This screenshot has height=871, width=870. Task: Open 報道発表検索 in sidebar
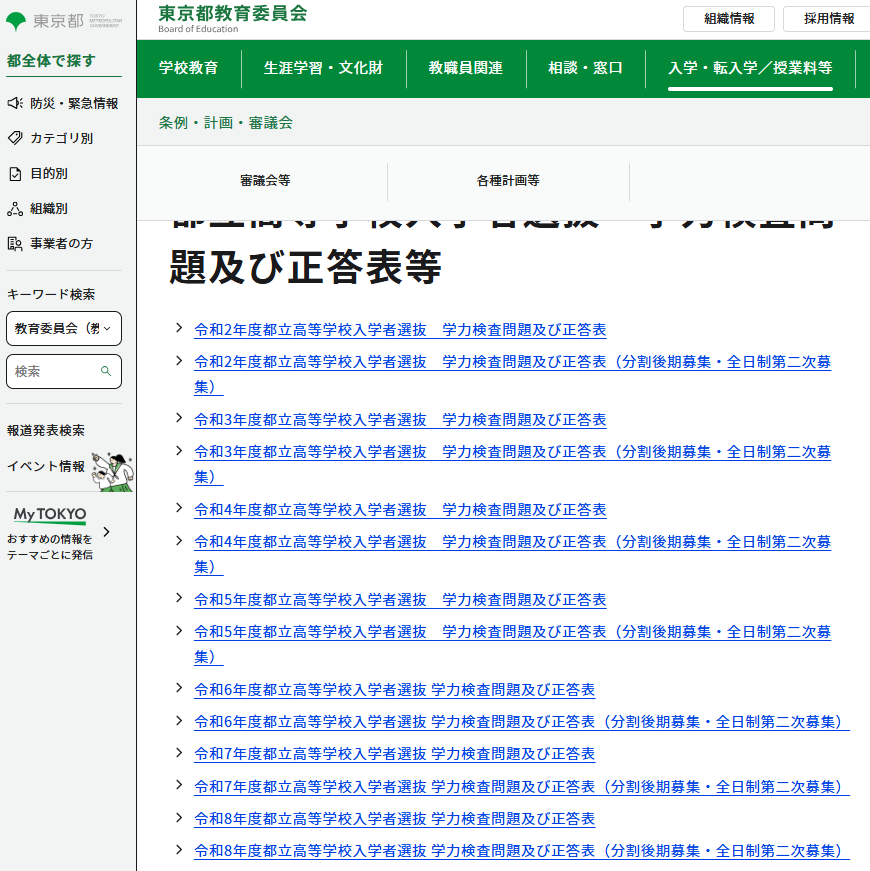pyautogui.click(x=46, y=431)
